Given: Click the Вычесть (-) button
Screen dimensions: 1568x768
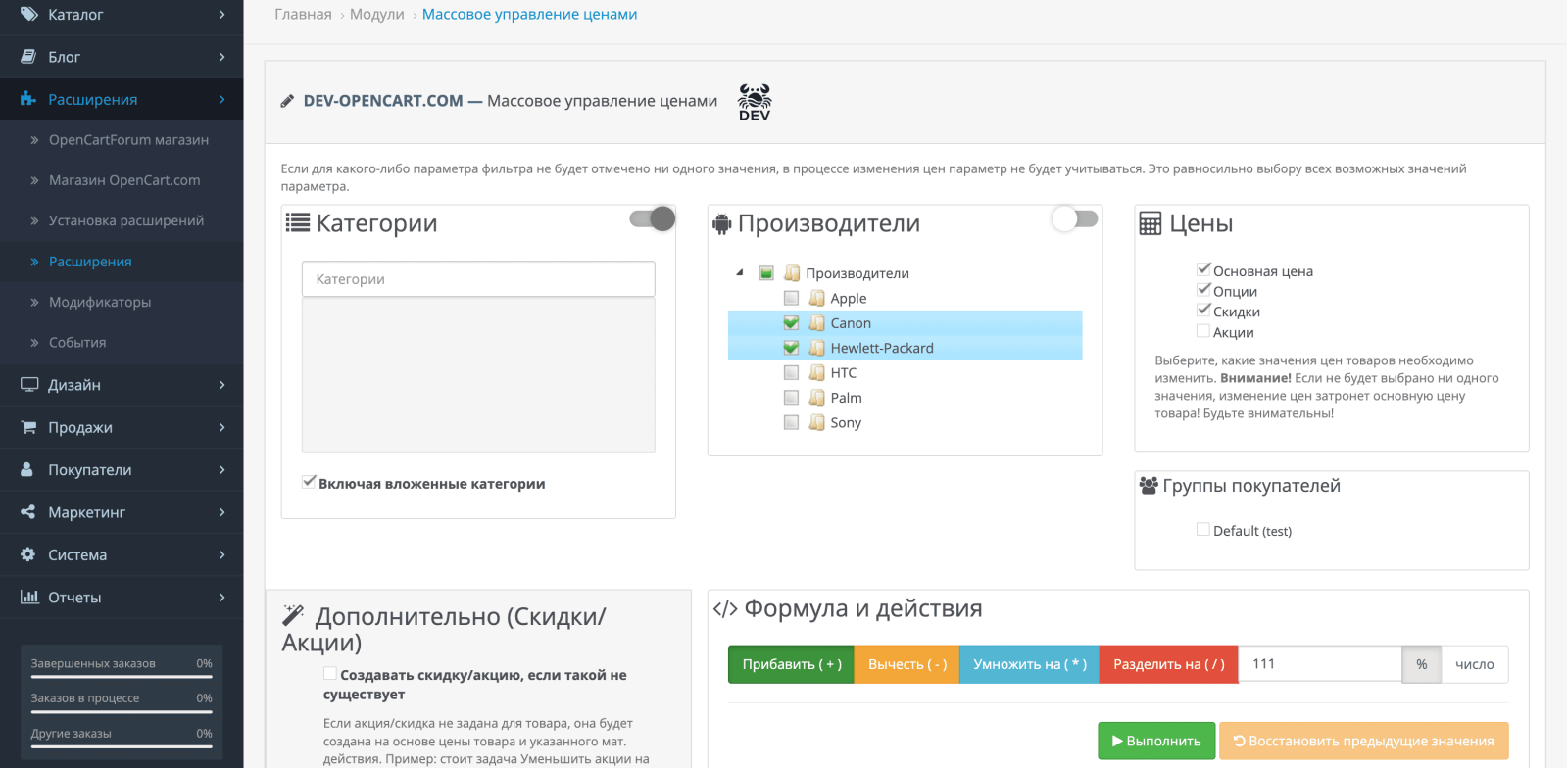Looking at the screenshot, I should click(907, 664).
